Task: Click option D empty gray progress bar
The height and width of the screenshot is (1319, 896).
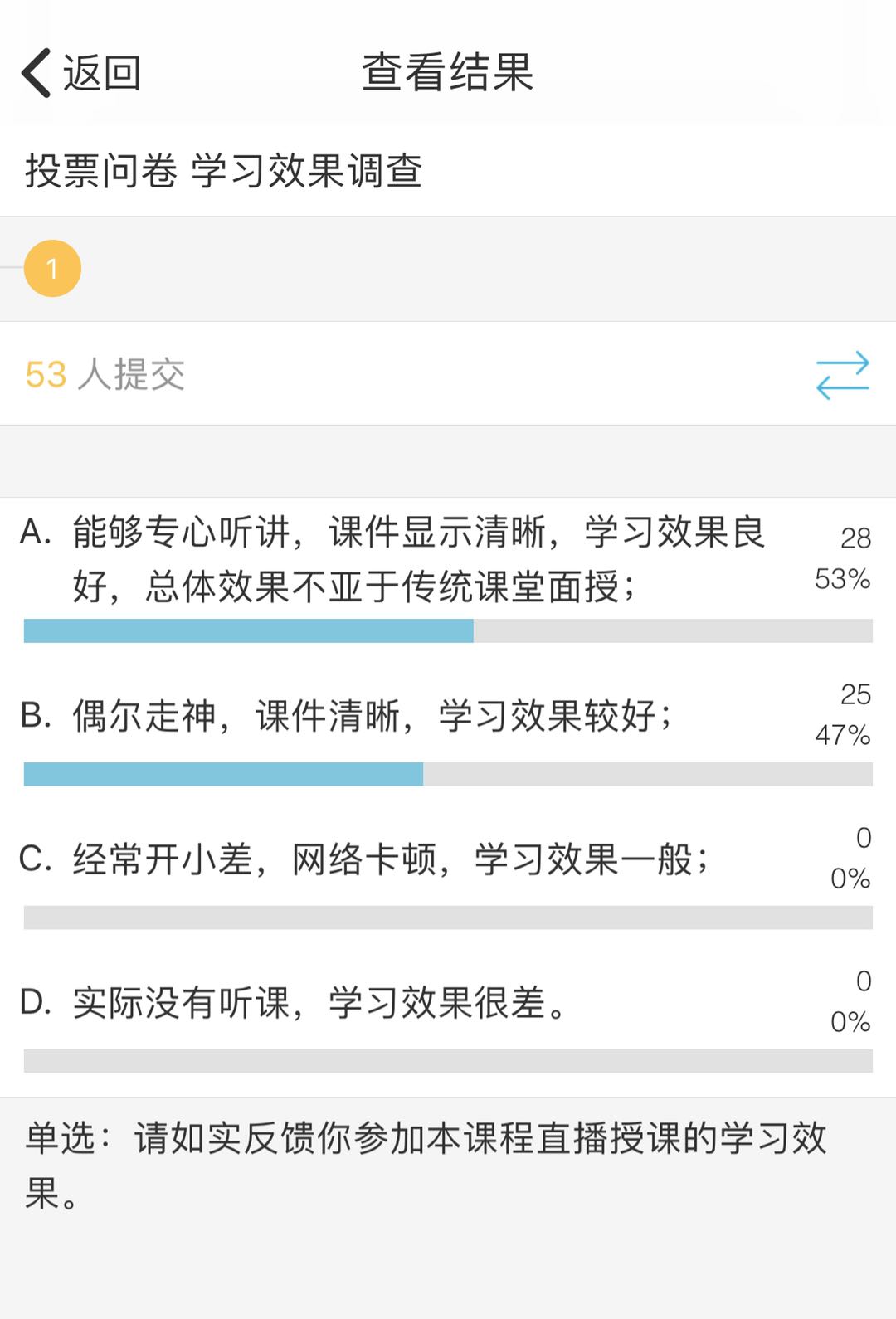Action: pos(448,1061)
